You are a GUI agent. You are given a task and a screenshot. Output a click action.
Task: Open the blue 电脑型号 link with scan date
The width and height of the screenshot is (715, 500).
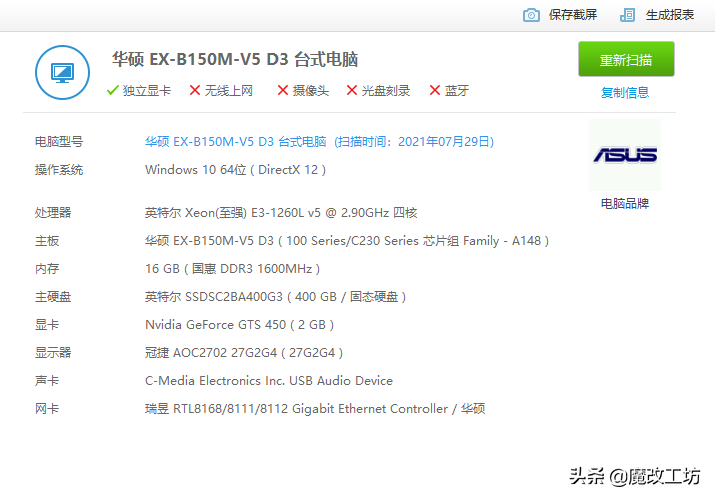319,142
